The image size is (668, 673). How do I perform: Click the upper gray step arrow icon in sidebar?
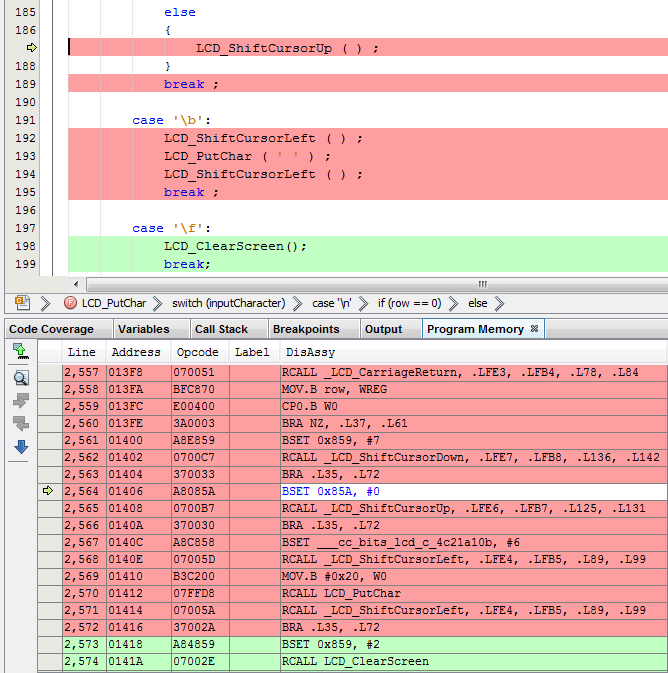[21, 400]
